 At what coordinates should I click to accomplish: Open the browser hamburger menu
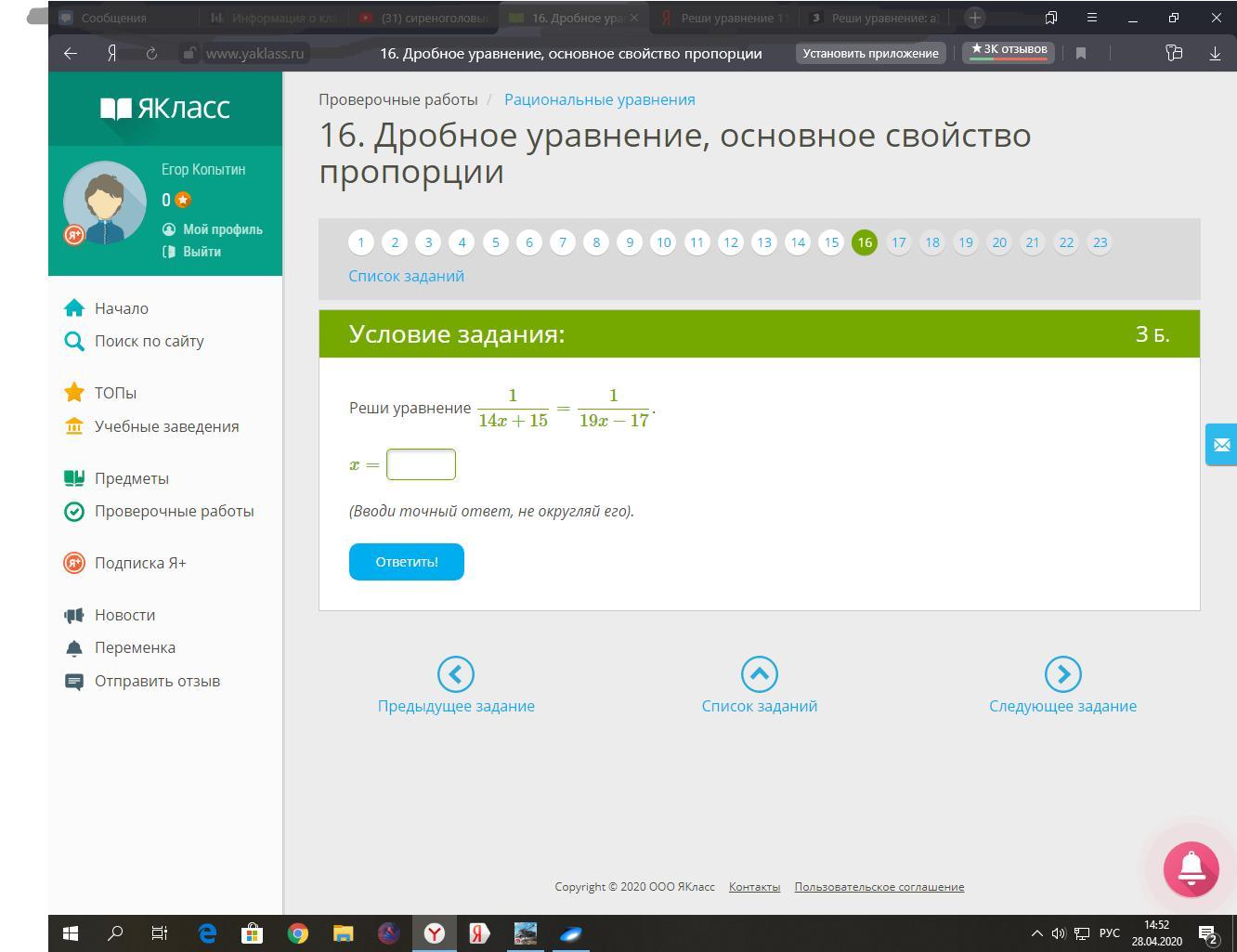pos(1092,18)
